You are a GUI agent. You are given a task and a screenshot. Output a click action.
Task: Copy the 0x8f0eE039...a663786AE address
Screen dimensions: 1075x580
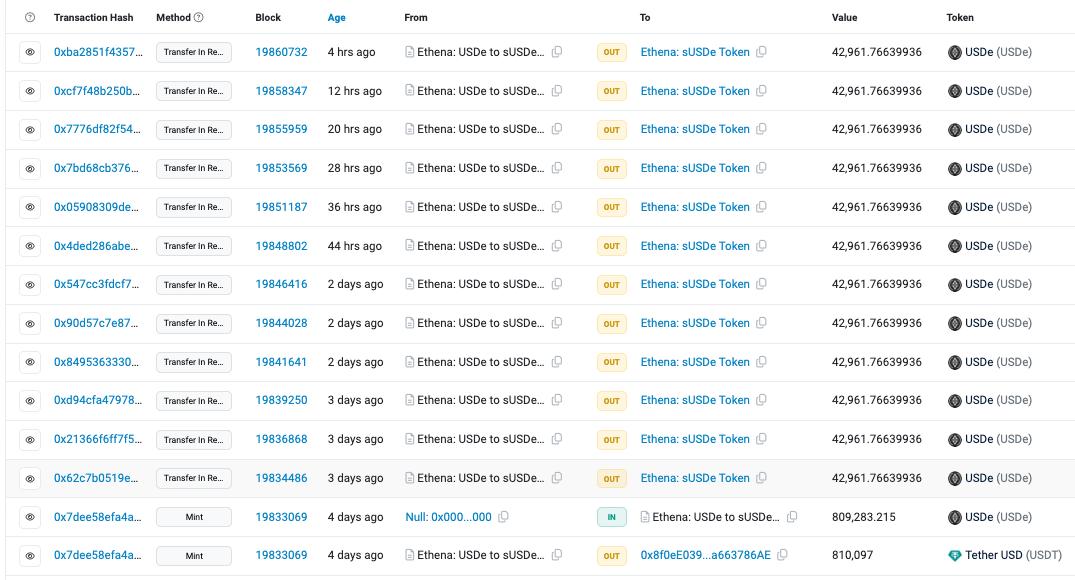pos(783,556)
